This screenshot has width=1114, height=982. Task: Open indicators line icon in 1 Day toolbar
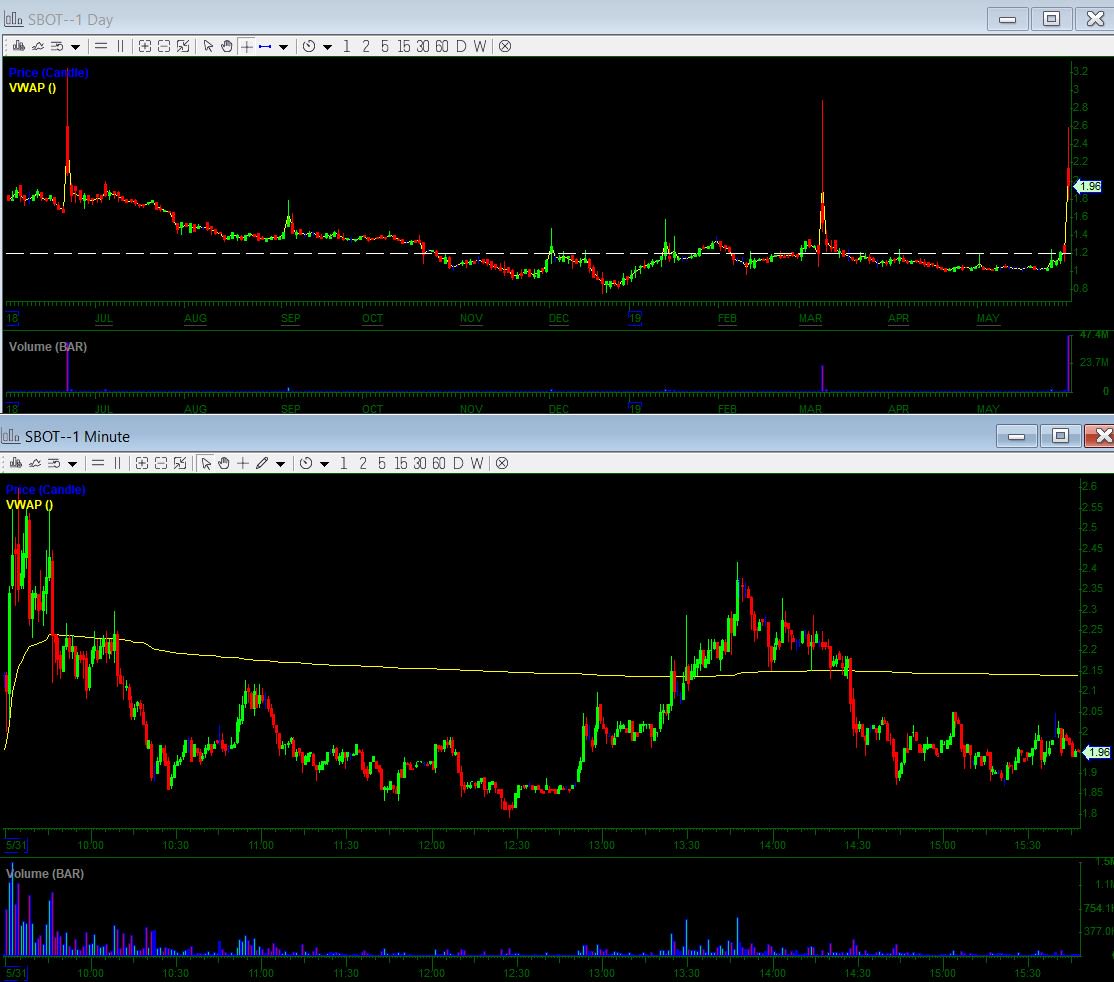(38, 46)
